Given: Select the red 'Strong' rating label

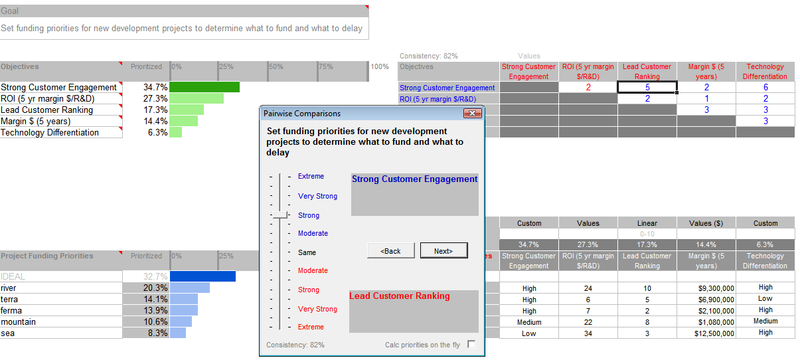Looking at the screenshot, I should coord(309,290).
